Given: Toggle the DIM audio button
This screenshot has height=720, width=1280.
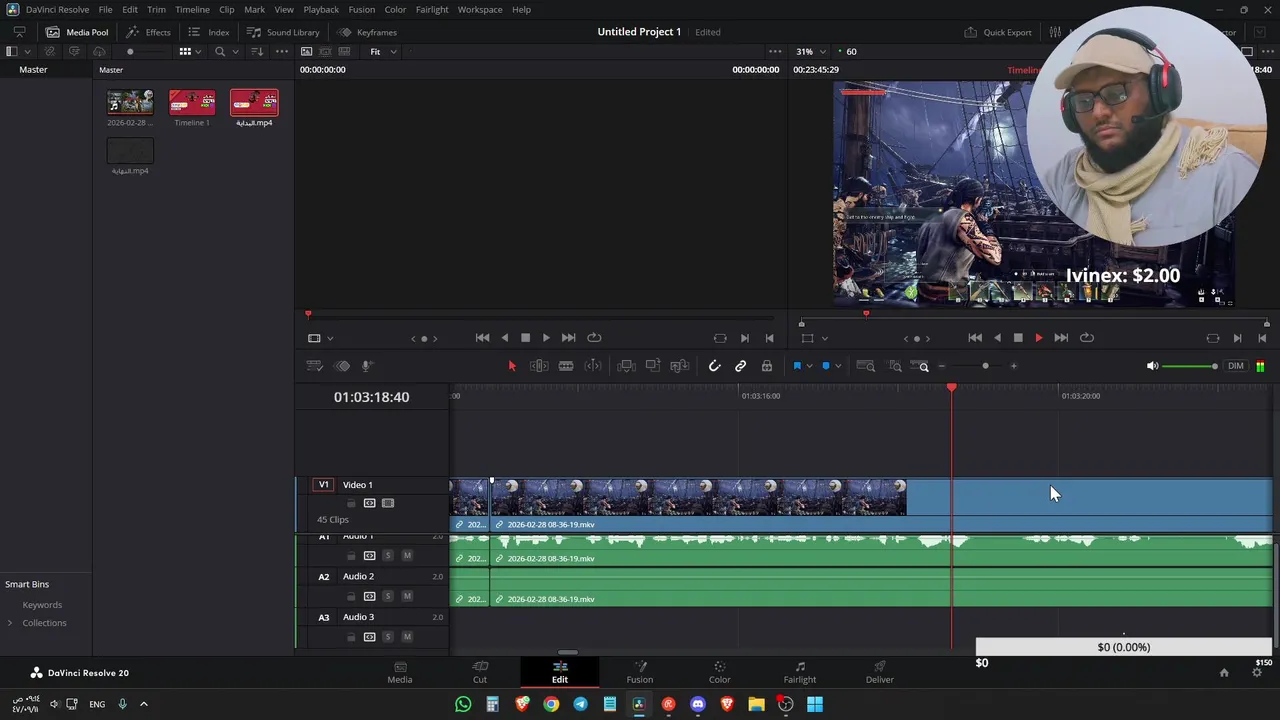Looking at the screenshot, I should click(1236, 366).
